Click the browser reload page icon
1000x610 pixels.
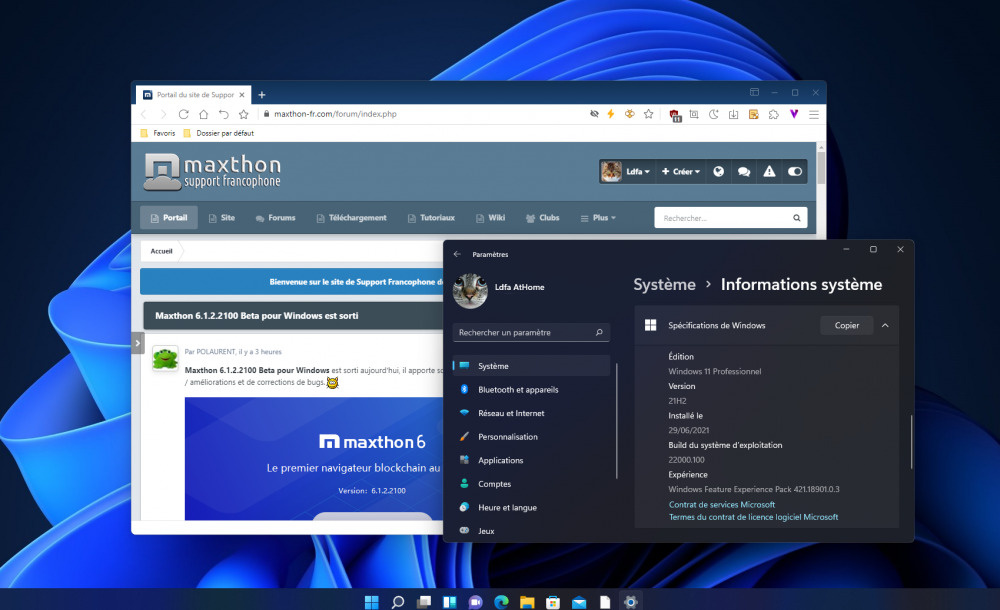pos(183,114)
